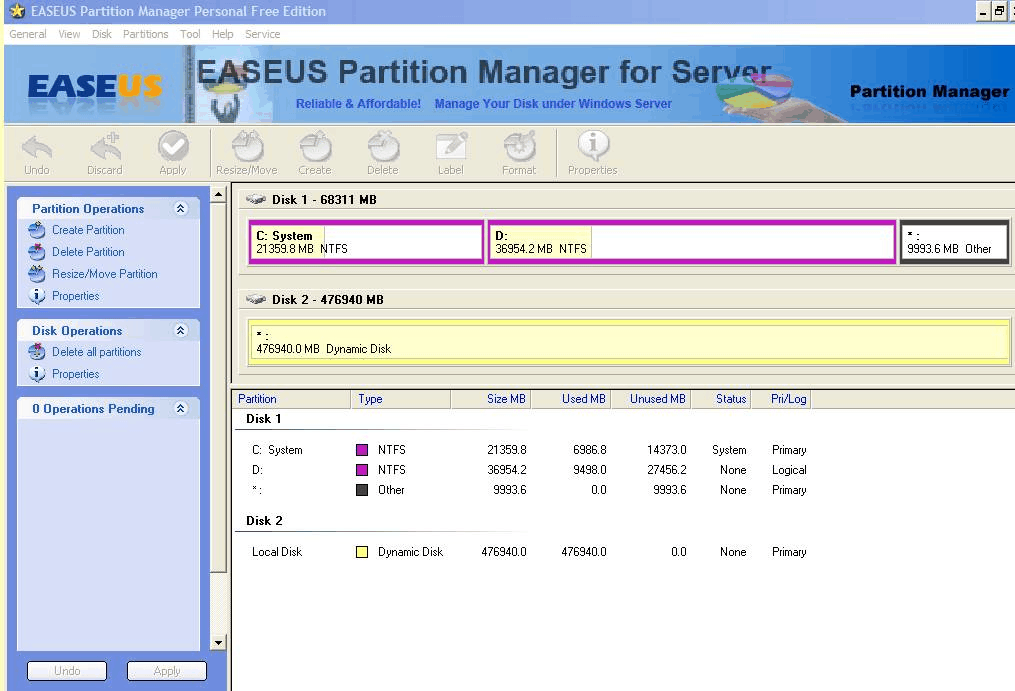
Task: Click the Delete all partitions icon
Action: coord(37,352)
